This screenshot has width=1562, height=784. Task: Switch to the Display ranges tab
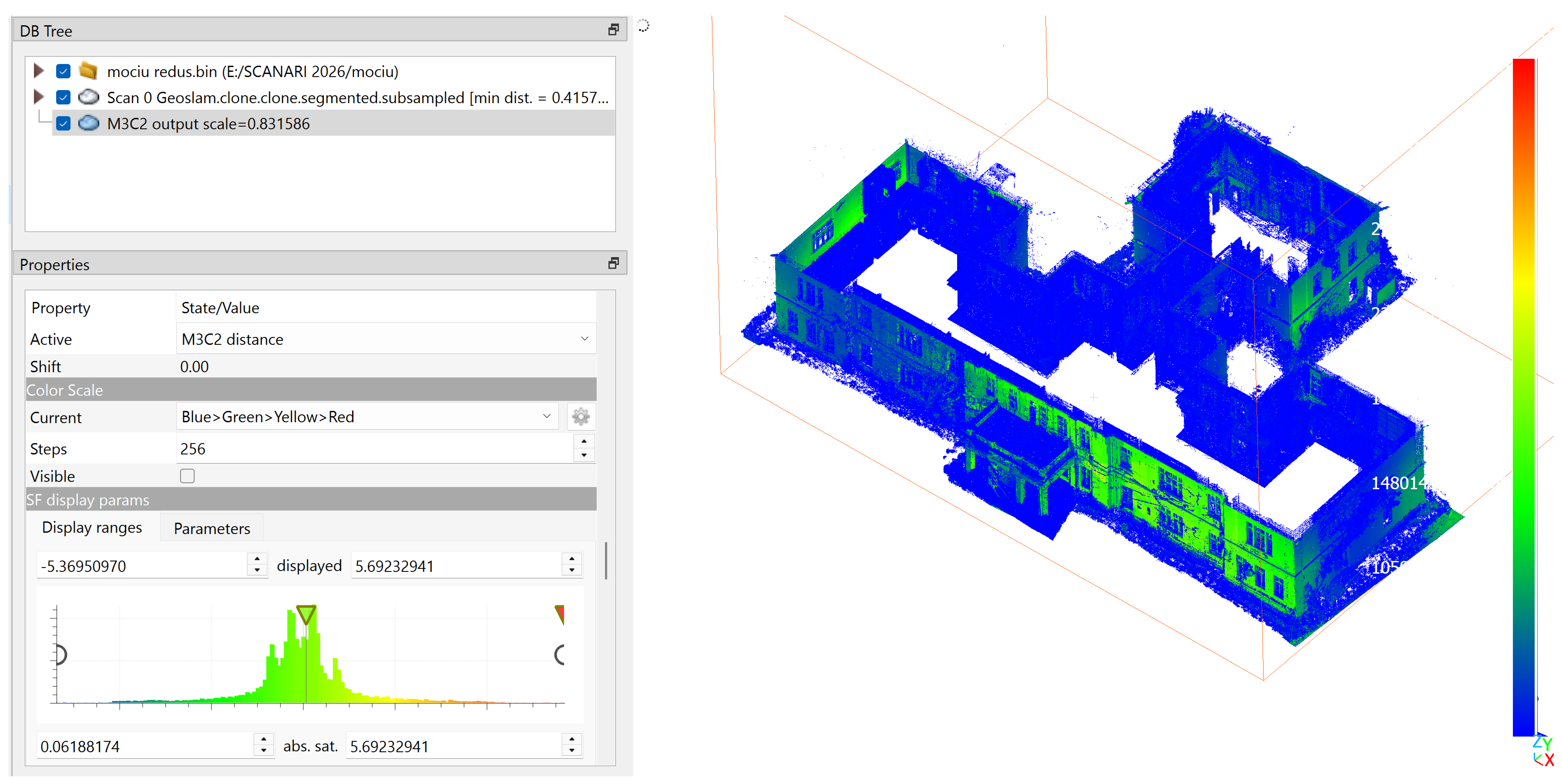click(x=92, y=528)
